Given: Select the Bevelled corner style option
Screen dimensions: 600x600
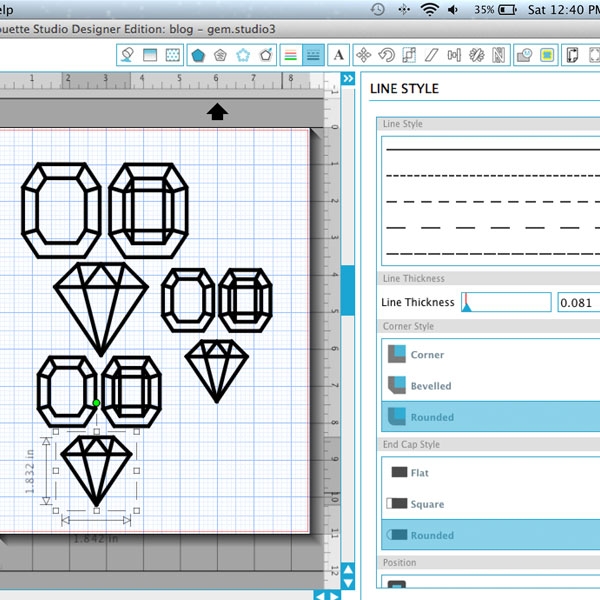Looking at the screenshot, I should coord(491,385).
